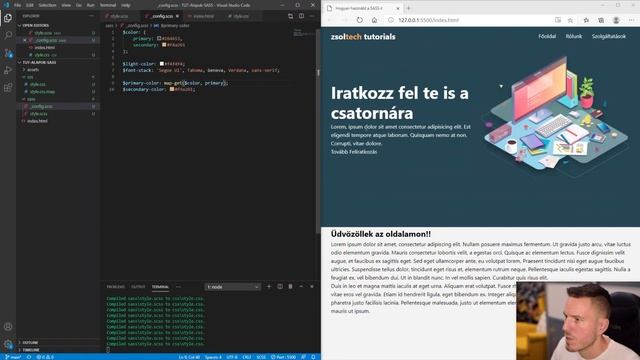Switch to the _config.scss editor tab
Screen dimensions: 640x360
(x=162, y=16)
